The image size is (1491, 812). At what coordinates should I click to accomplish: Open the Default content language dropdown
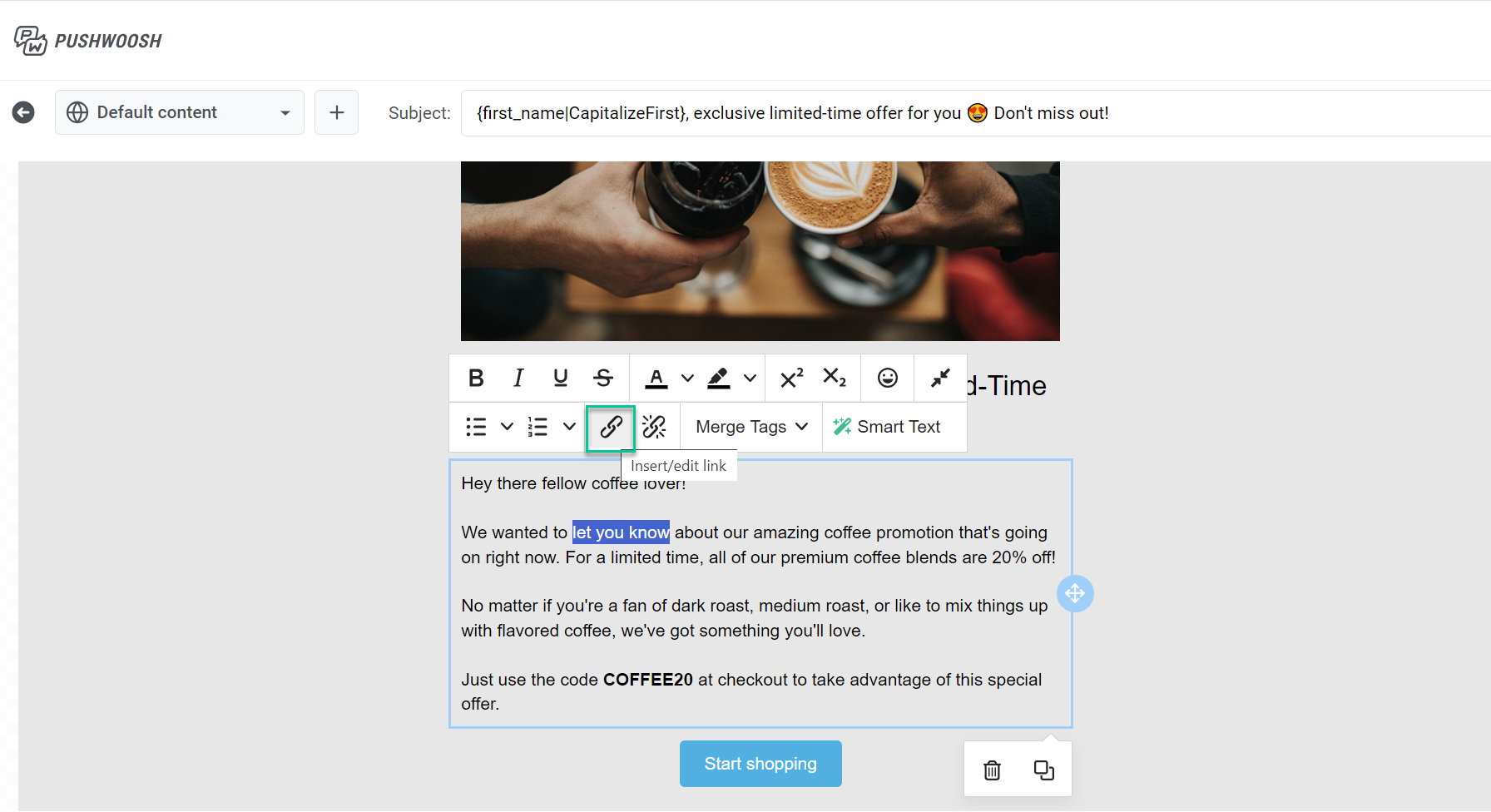[180, 113]
